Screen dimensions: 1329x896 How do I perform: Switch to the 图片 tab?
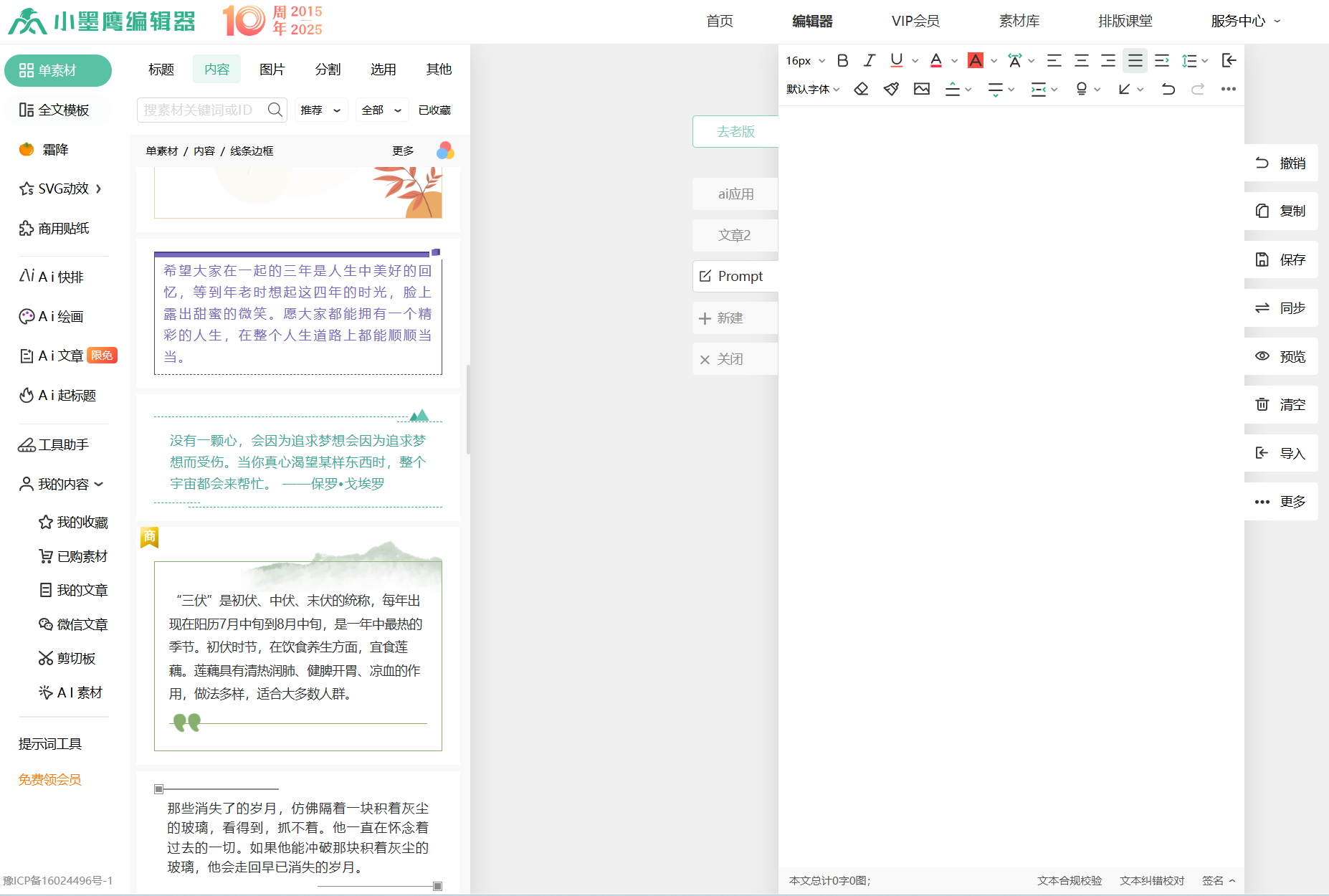pyautogui.click(x=272, y=69)
